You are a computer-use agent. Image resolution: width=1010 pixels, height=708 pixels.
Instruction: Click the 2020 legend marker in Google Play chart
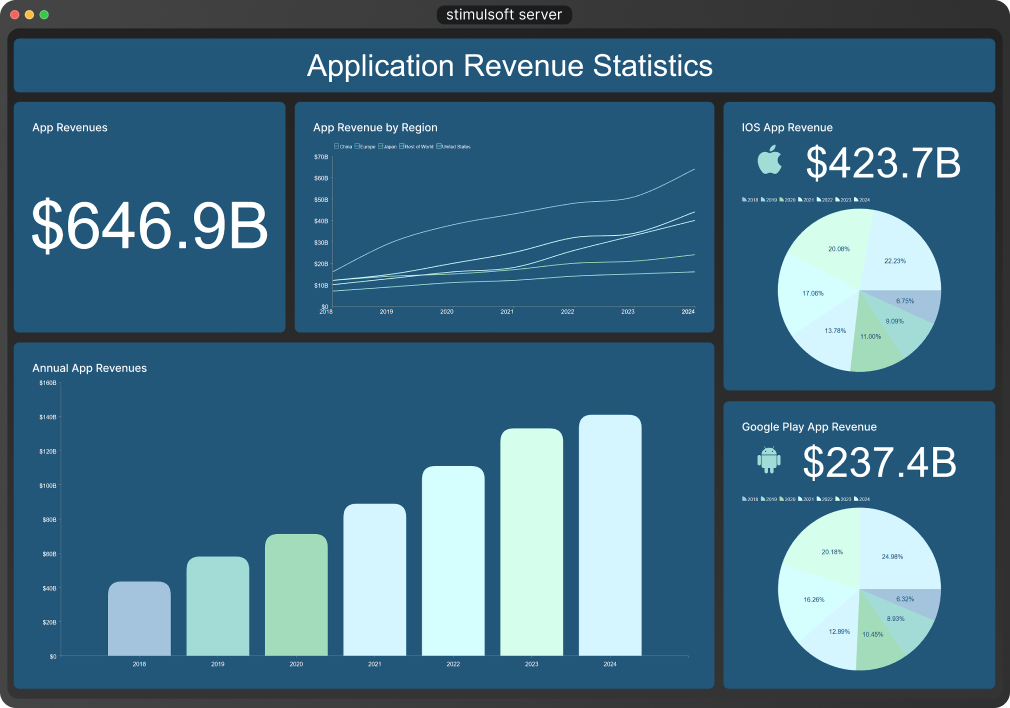coord(781,499)
